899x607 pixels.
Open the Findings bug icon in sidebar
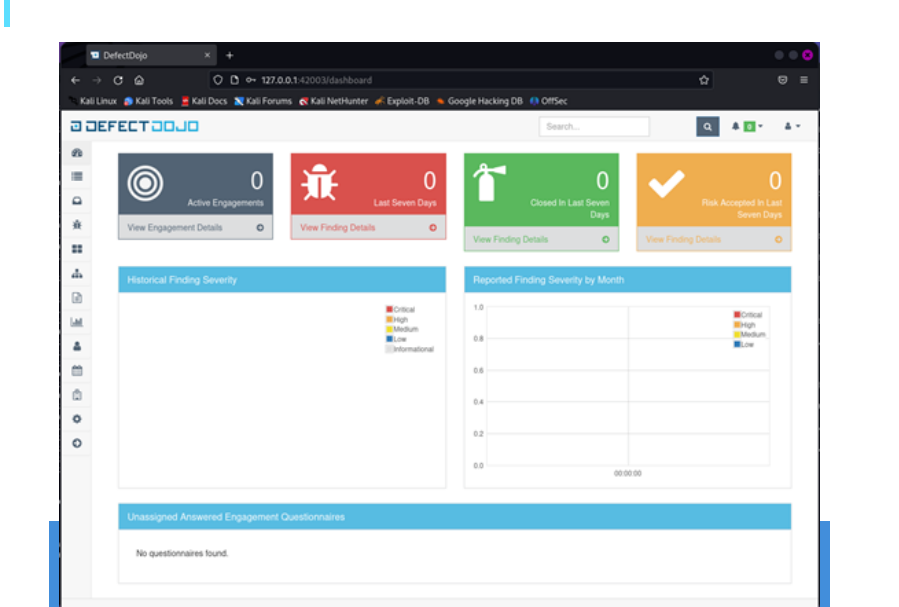pyautogui.click(x=77, y=225)
